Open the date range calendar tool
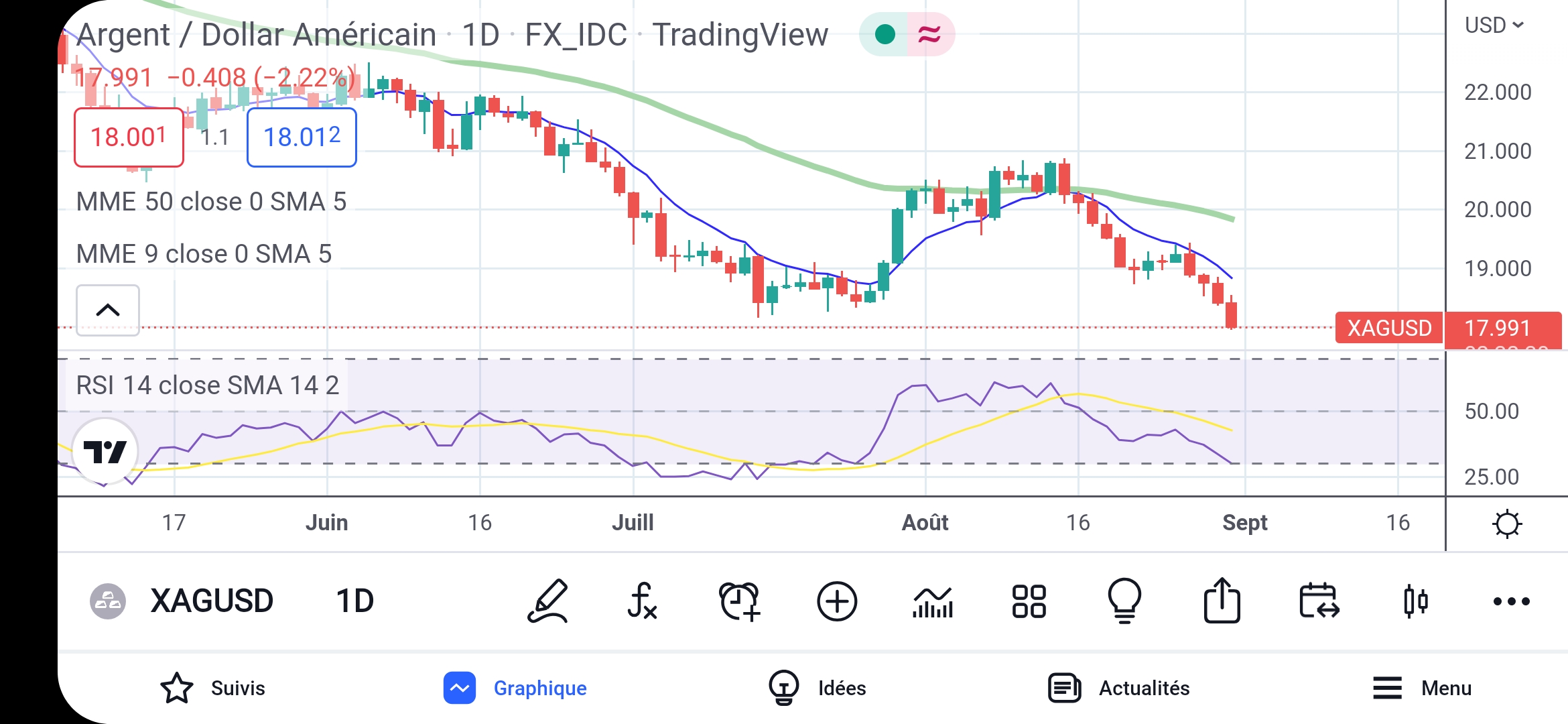The height and width of the screenshot is (724, 1568). coord(1319,601)
